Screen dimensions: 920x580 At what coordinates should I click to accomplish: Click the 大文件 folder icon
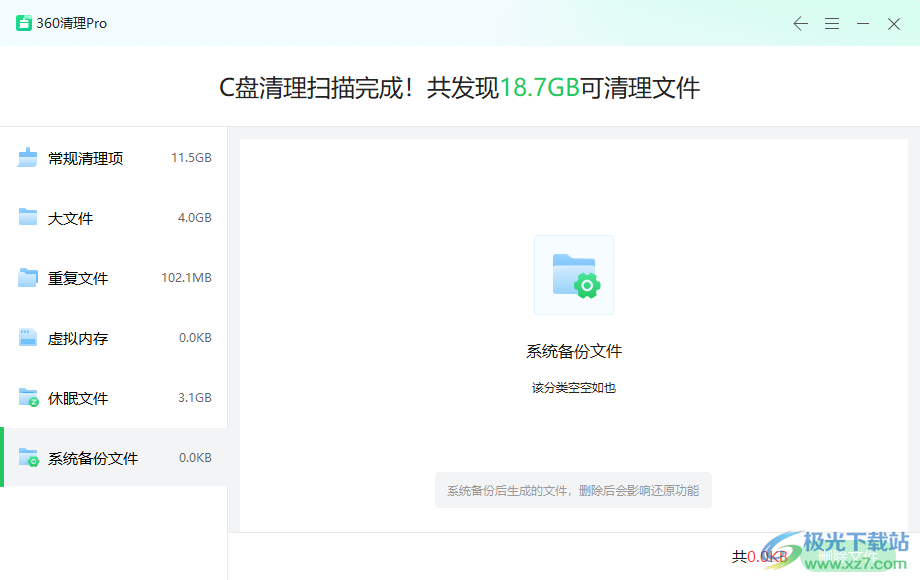point(27,217)
